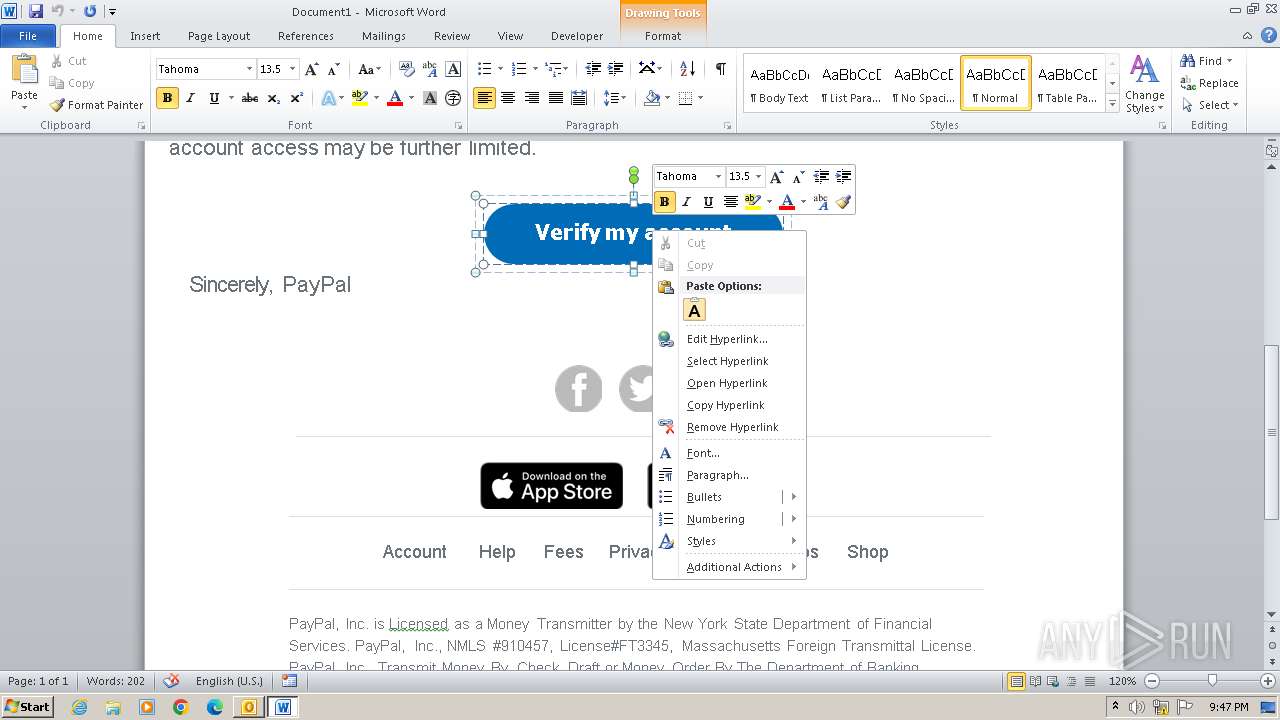Open the mini toolbar font size dropdown
Screen dimensions: 1280x720
758,176
